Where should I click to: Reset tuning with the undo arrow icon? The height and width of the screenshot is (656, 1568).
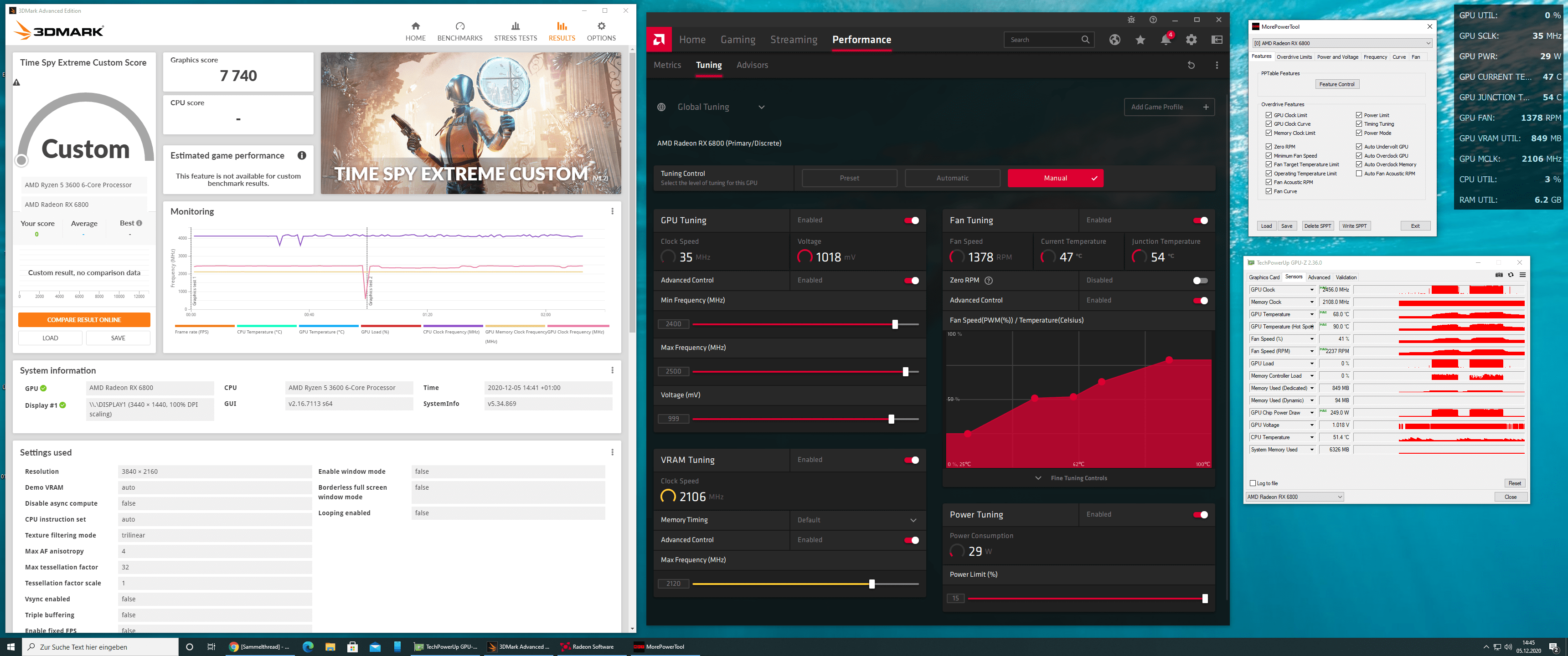coord(1191,65)
